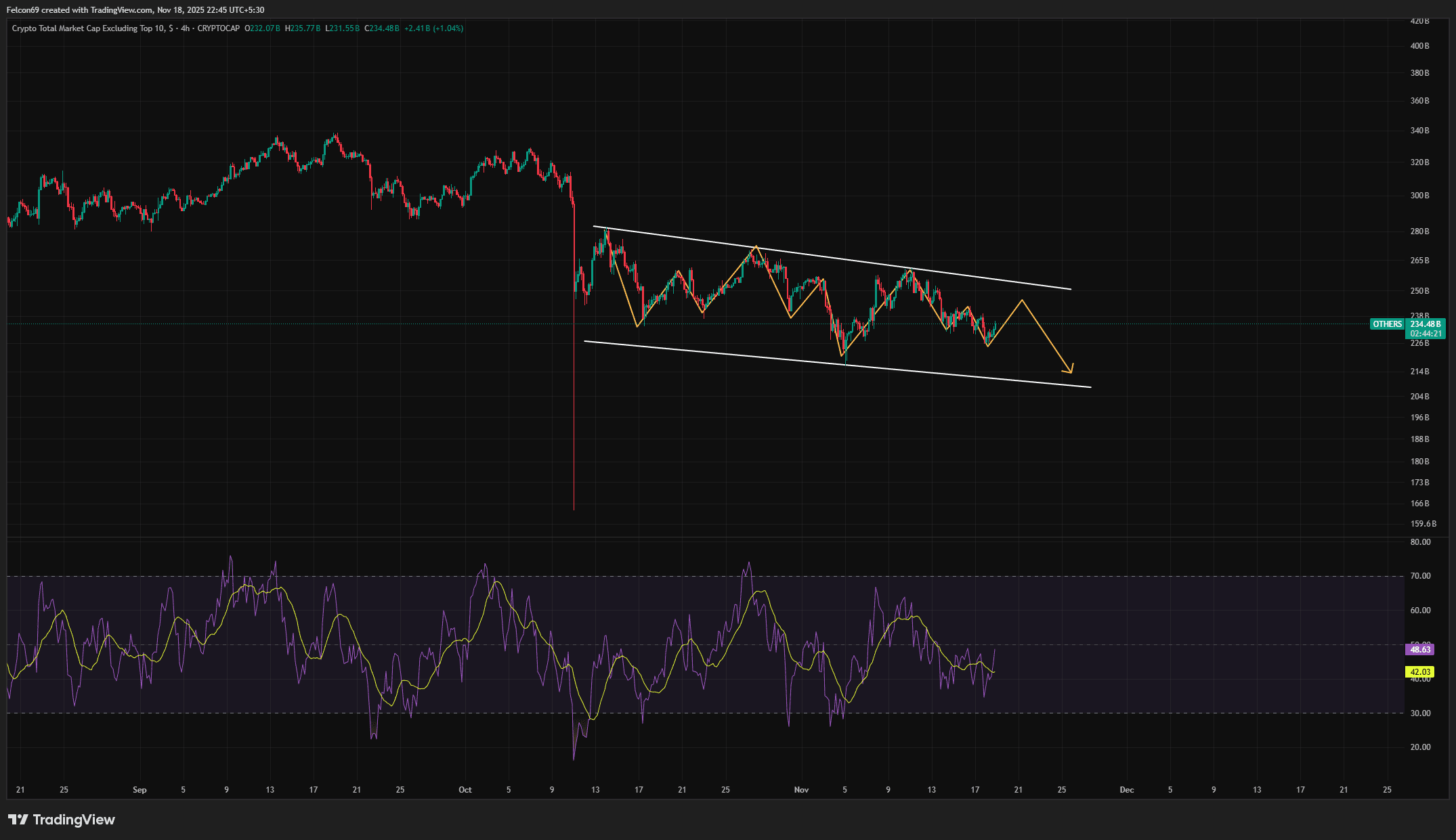This screenshot has height=840, width=1456.
Task: Click the green OTHERS symbol tag
Action: [x=1387, y=324]
